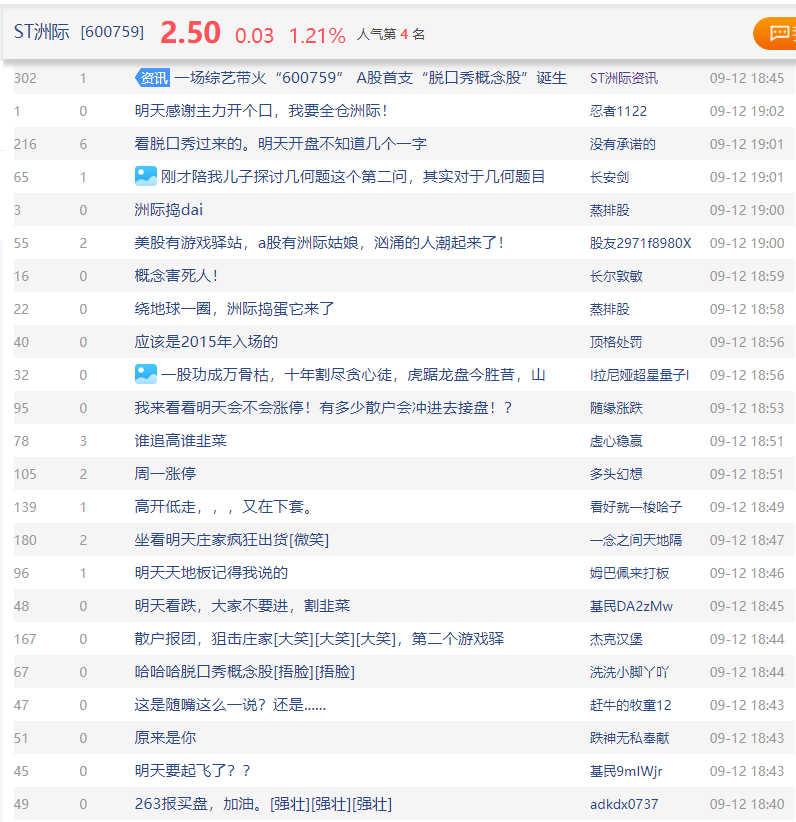Click the blue 资讯 tag icon
The image size is (796, 822).
click(152, 78)
